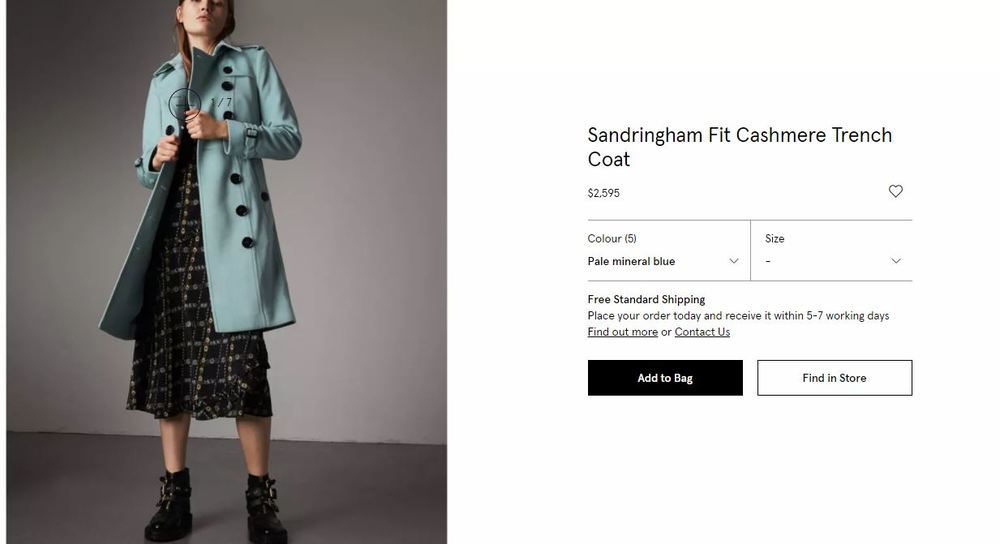Open the Size dropdown field

pos(832,261)
